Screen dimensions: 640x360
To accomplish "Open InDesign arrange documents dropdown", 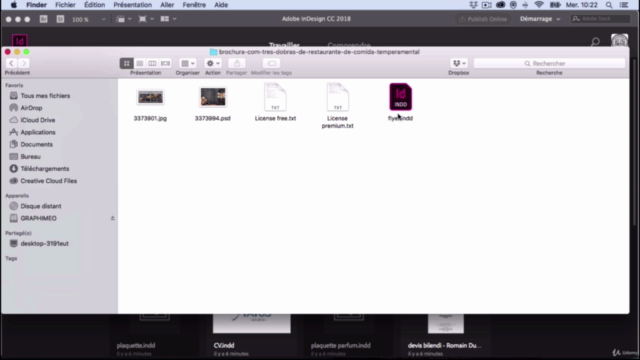I will (168, 19).
